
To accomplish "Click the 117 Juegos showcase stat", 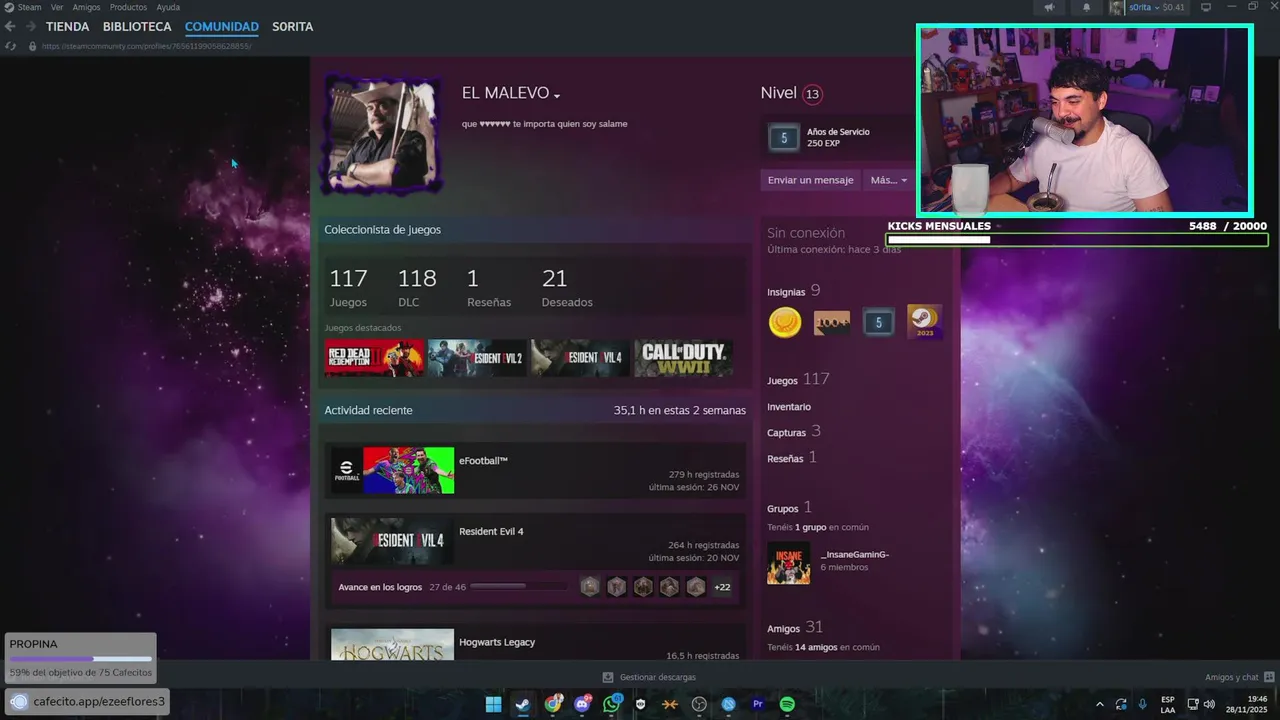I will [x=349, y=288].
